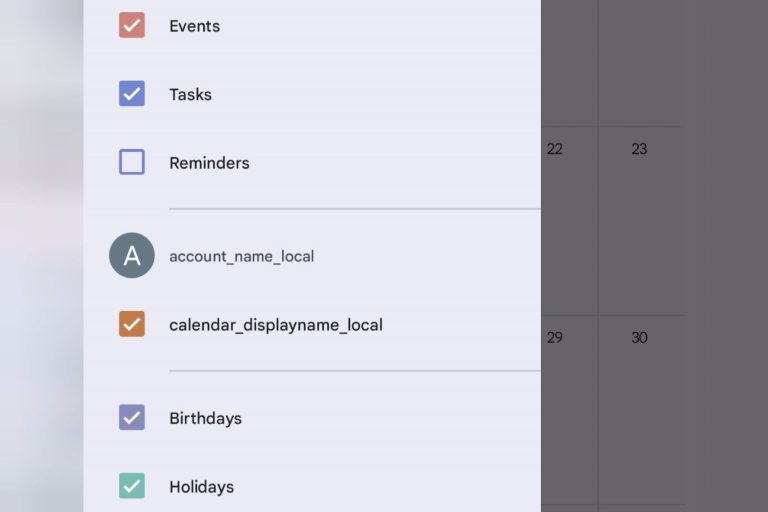768x512 pixels.
Task: Click the dimmed empty cell above date 22
Action: [x=569, y=60]
